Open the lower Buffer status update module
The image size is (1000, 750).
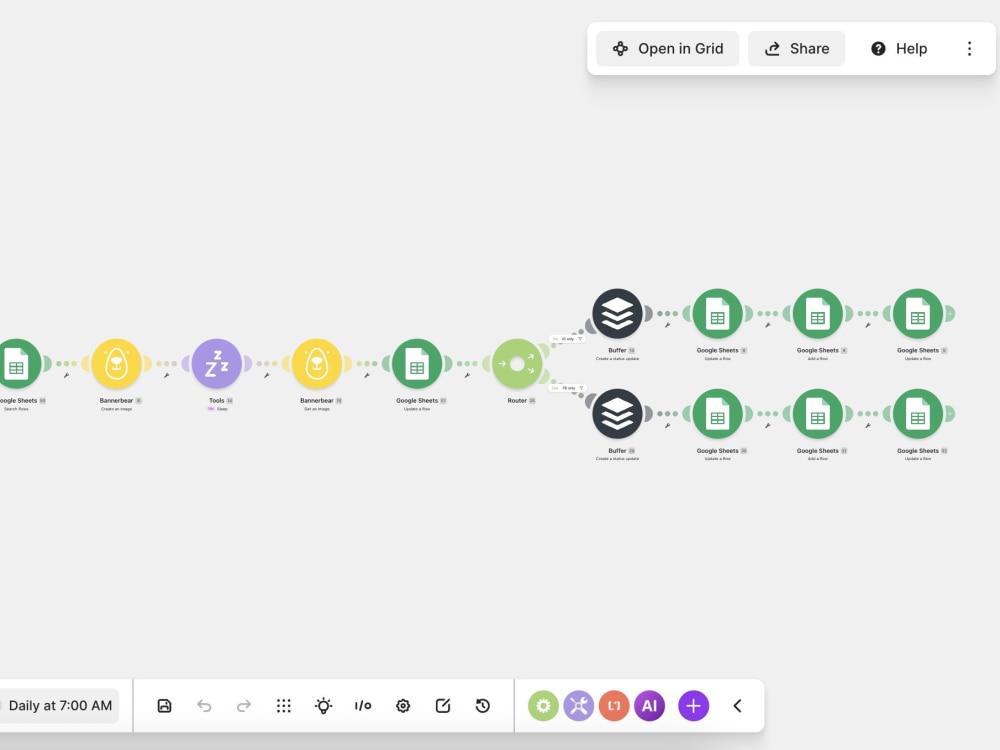click(x=617, y=414)
